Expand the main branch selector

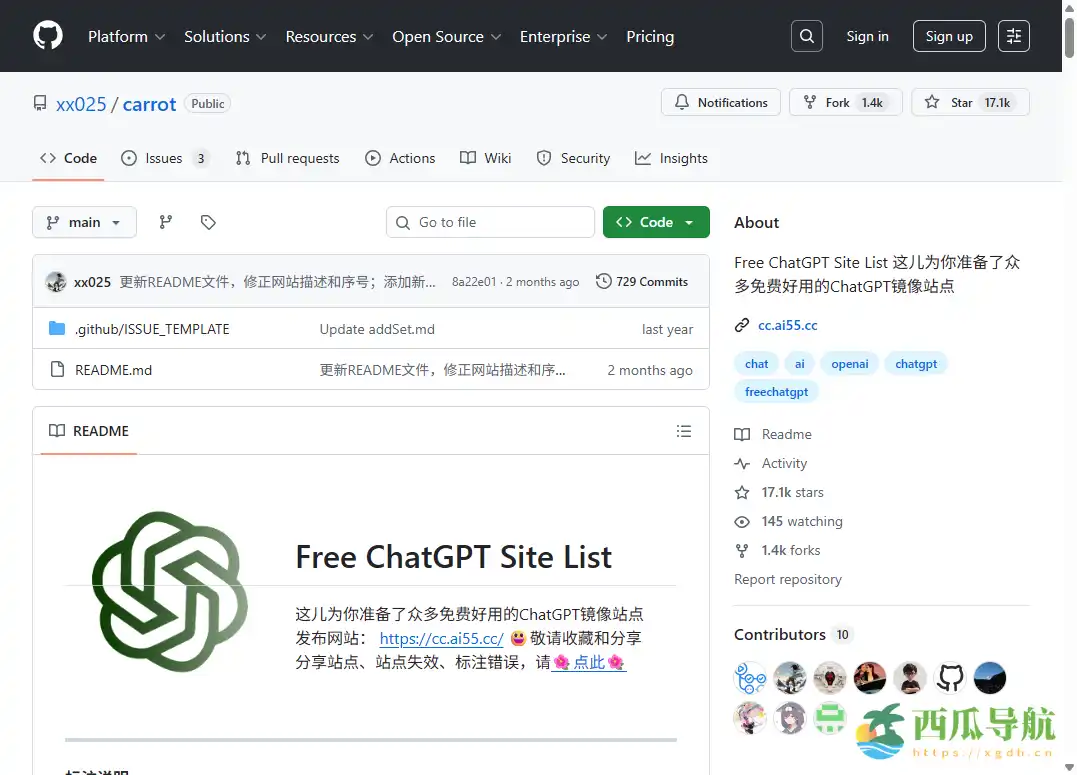tap(84, 222)
